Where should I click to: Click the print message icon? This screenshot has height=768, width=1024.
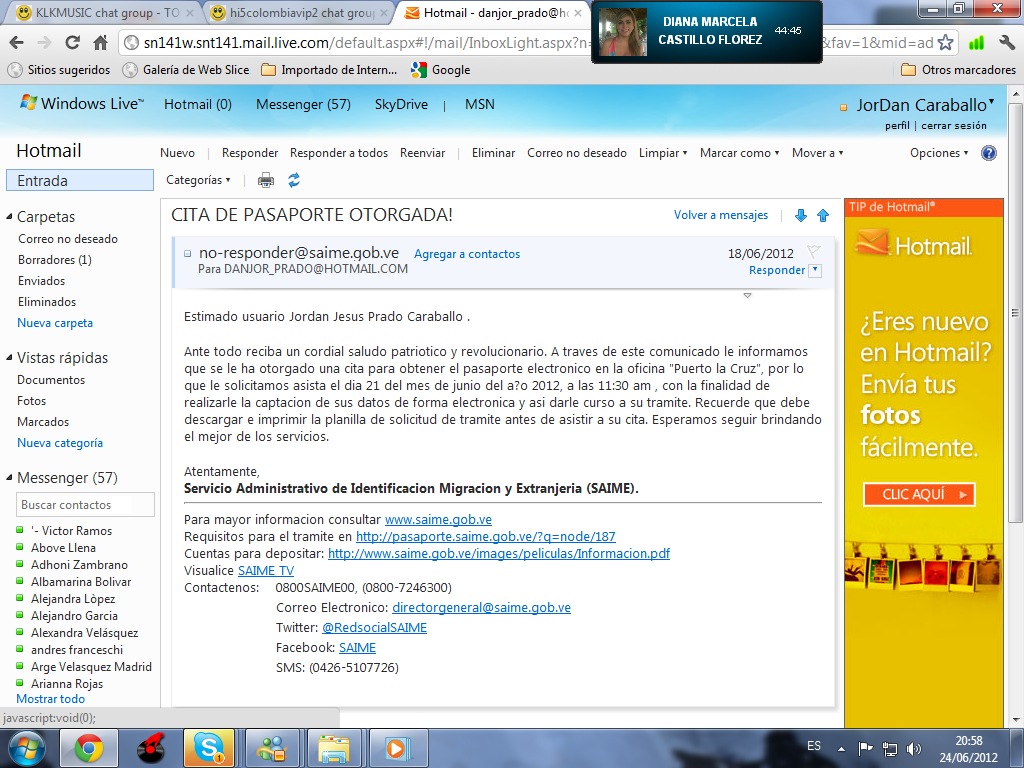pos(266,180)
